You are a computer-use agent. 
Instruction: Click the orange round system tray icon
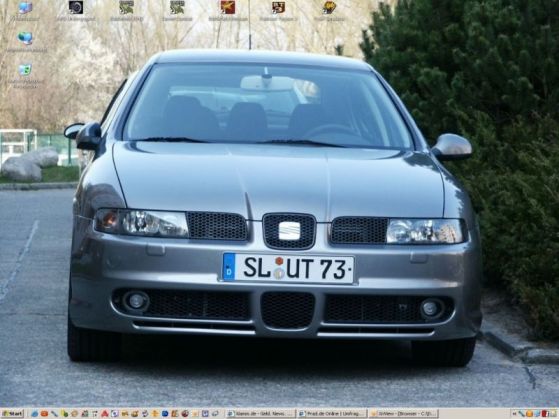[529, 414]
